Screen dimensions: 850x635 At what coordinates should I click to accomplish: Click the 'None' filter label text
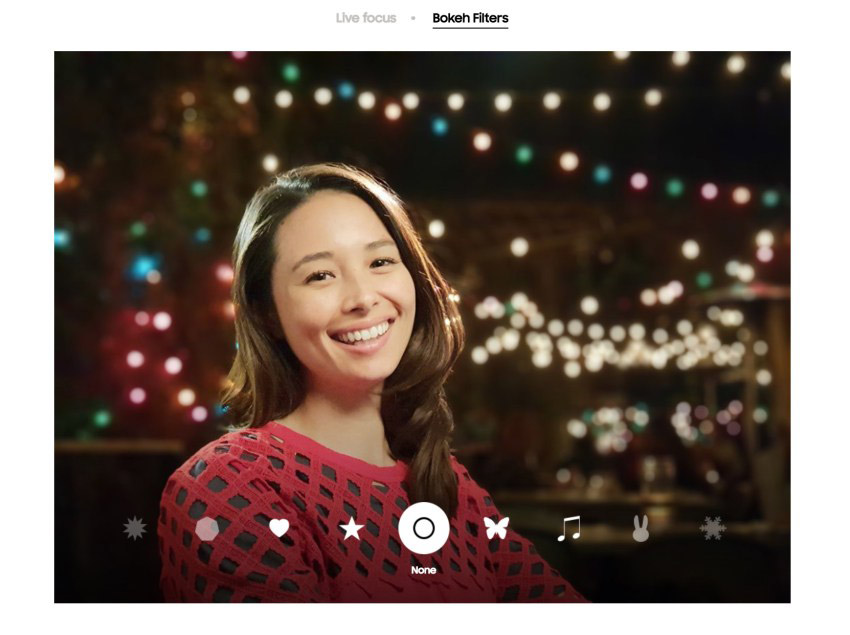[x=423, y=570]
